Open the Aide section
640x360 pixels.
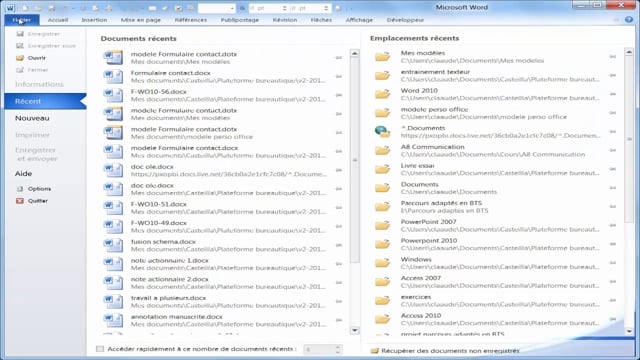[23, 173]
